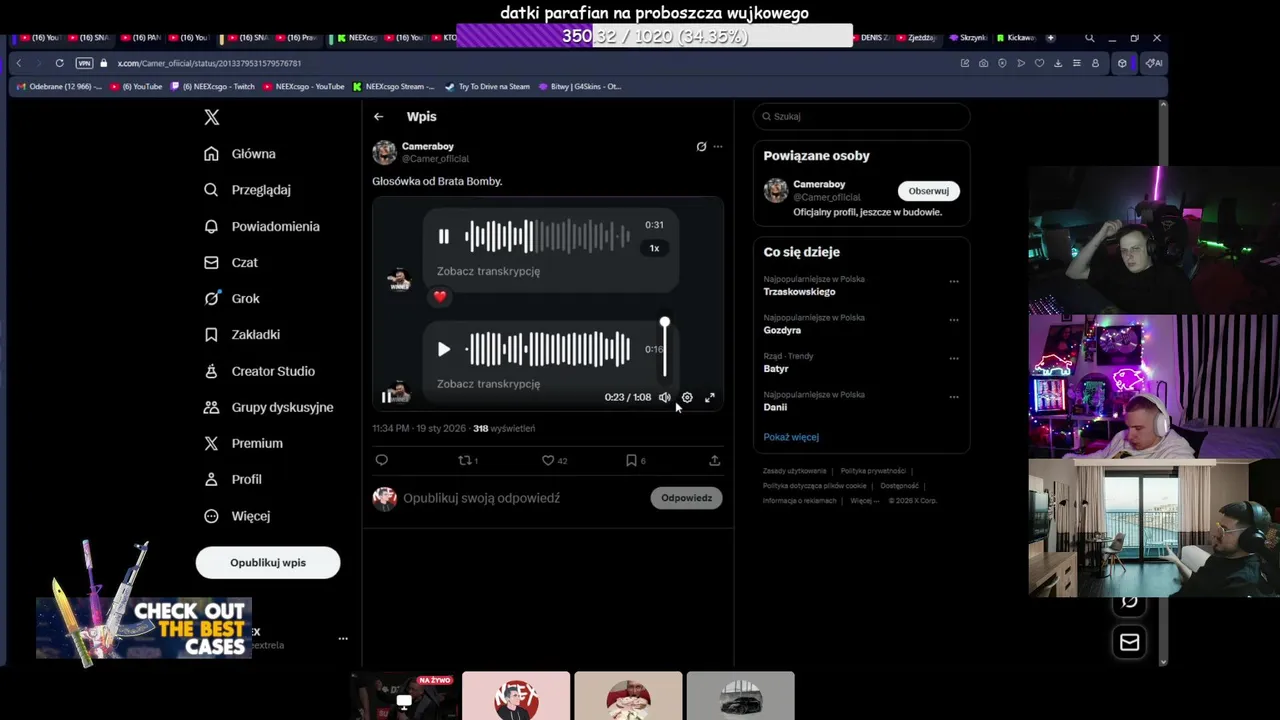Open the floating messages envelope button
Screen dimensions: 1280x720
[x=1129, y=642]
